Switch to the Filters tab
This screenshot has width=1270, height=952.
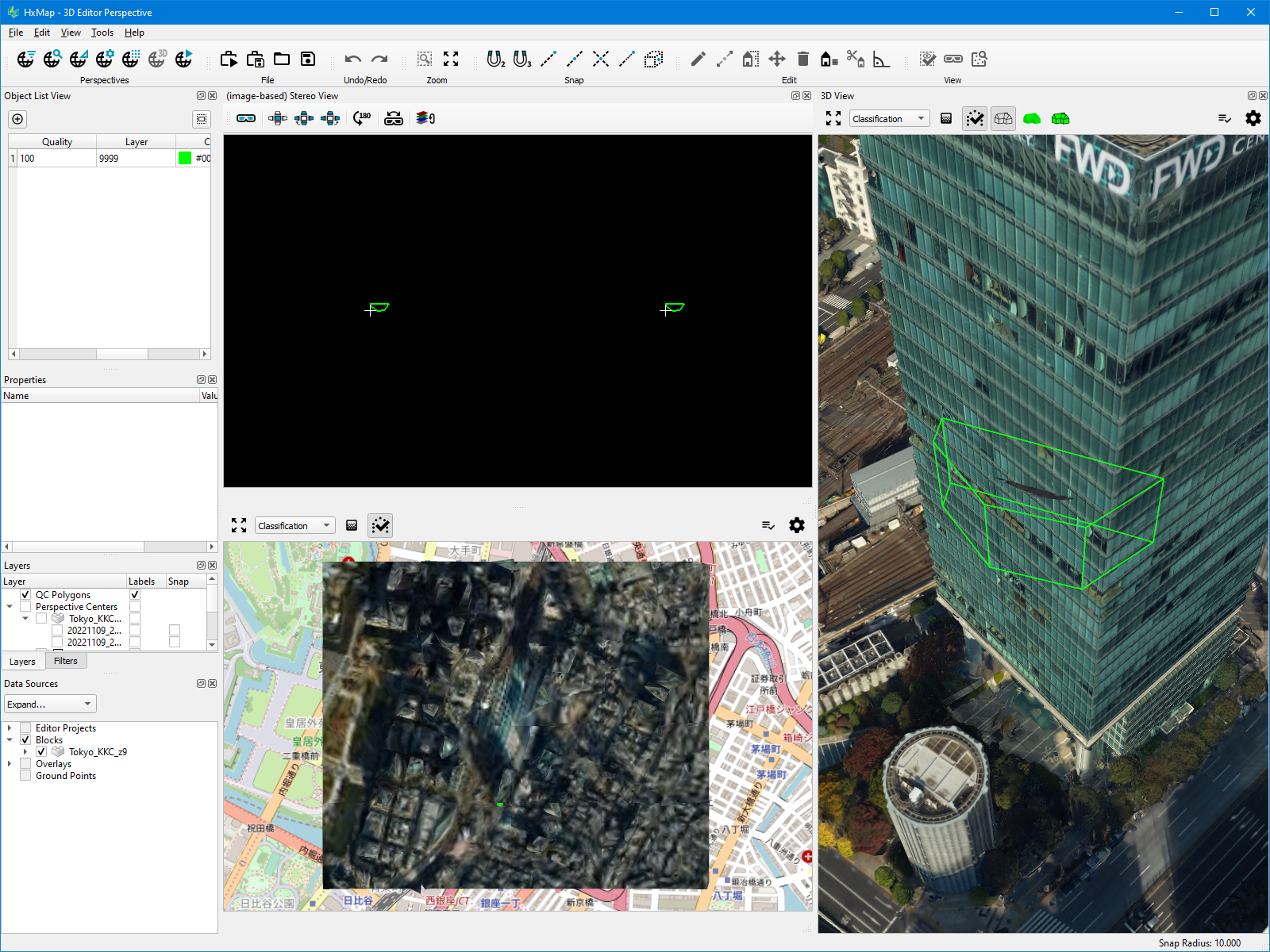[66, 661]
